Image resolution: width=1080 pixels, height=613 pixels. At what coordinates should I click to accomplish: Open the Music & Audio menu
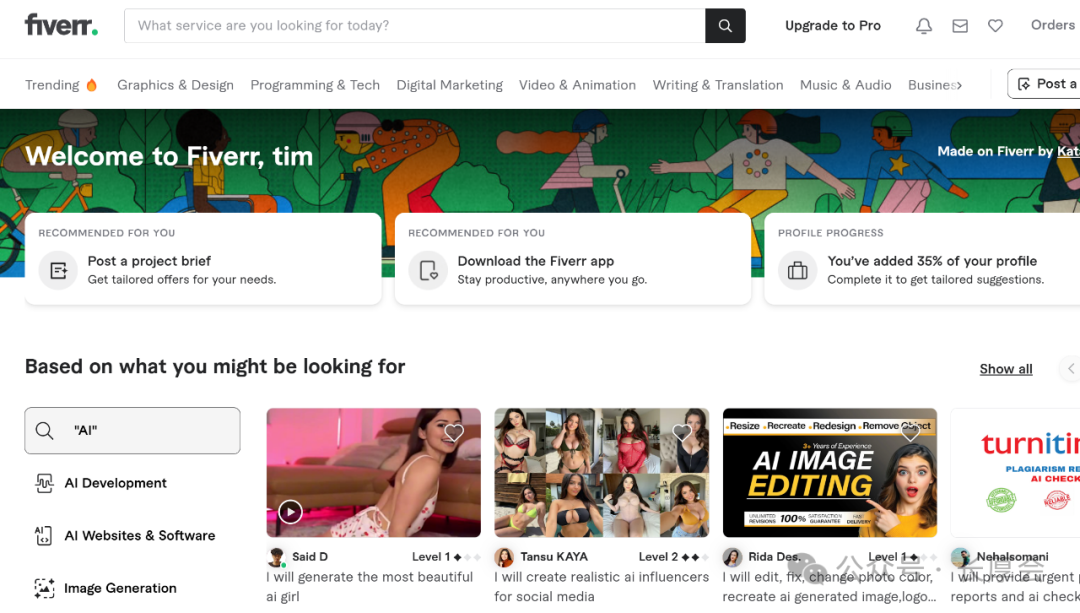(846, 85)
